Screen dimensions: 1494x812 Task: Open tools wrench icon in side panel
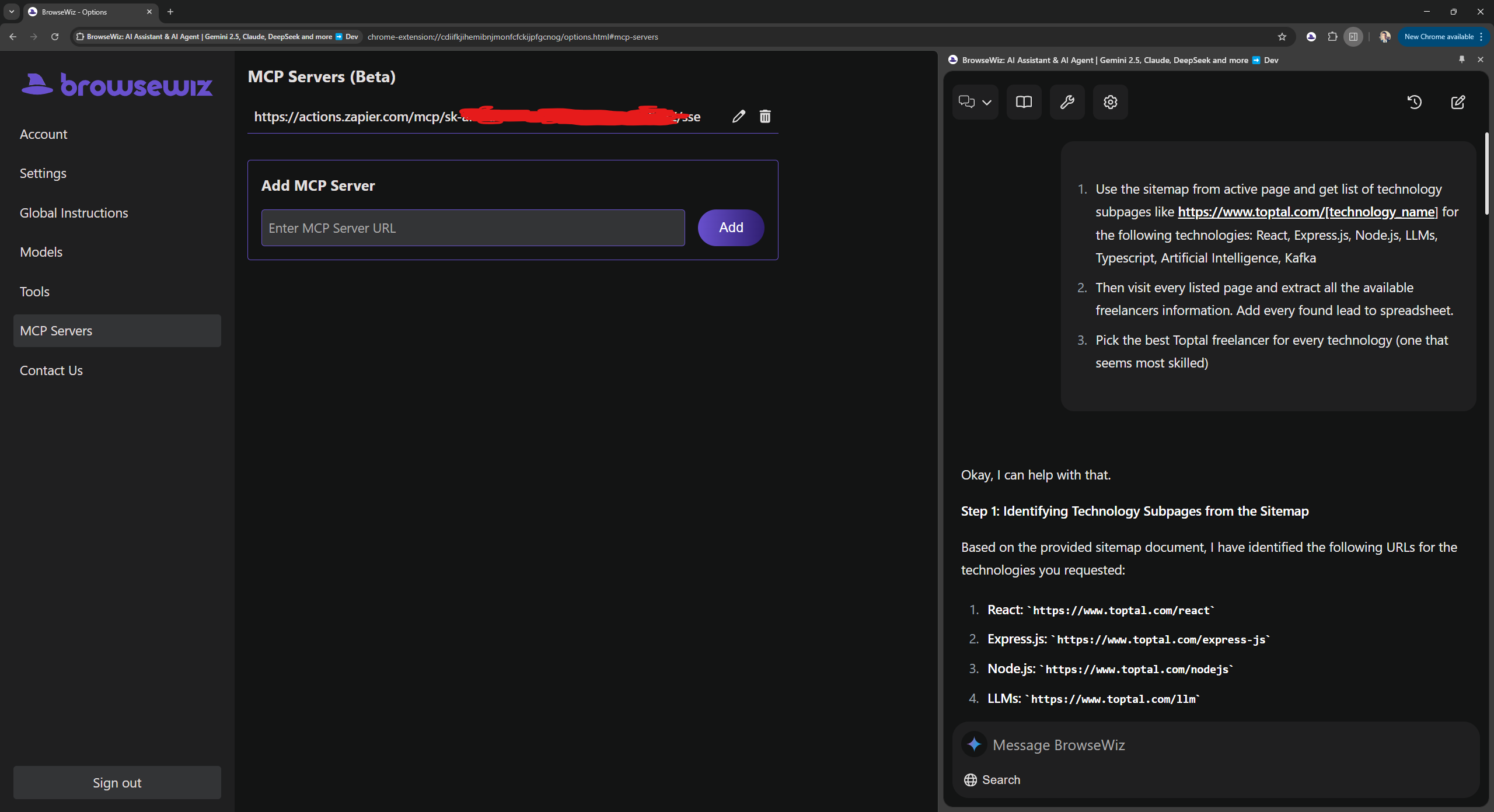click(x=1067, y=102)
